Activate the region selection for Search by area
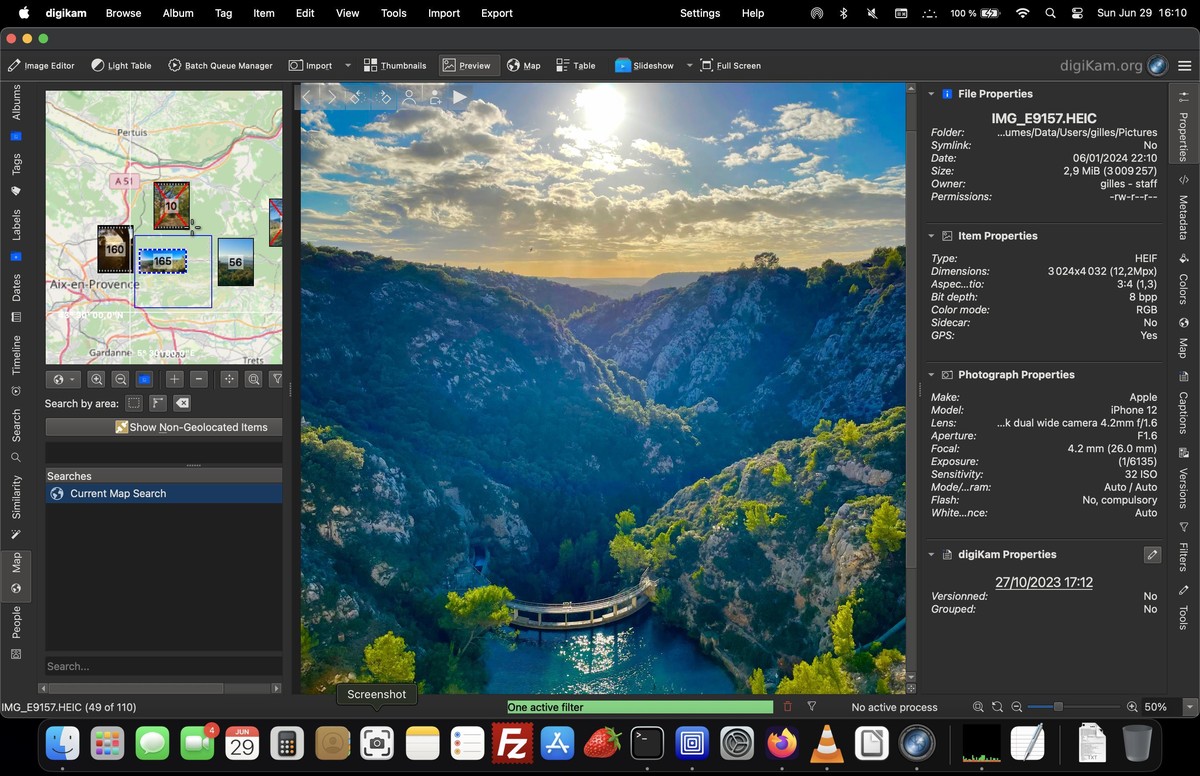Image resolution: width=1200 pixels, height=776 pixels. (133, 402)
